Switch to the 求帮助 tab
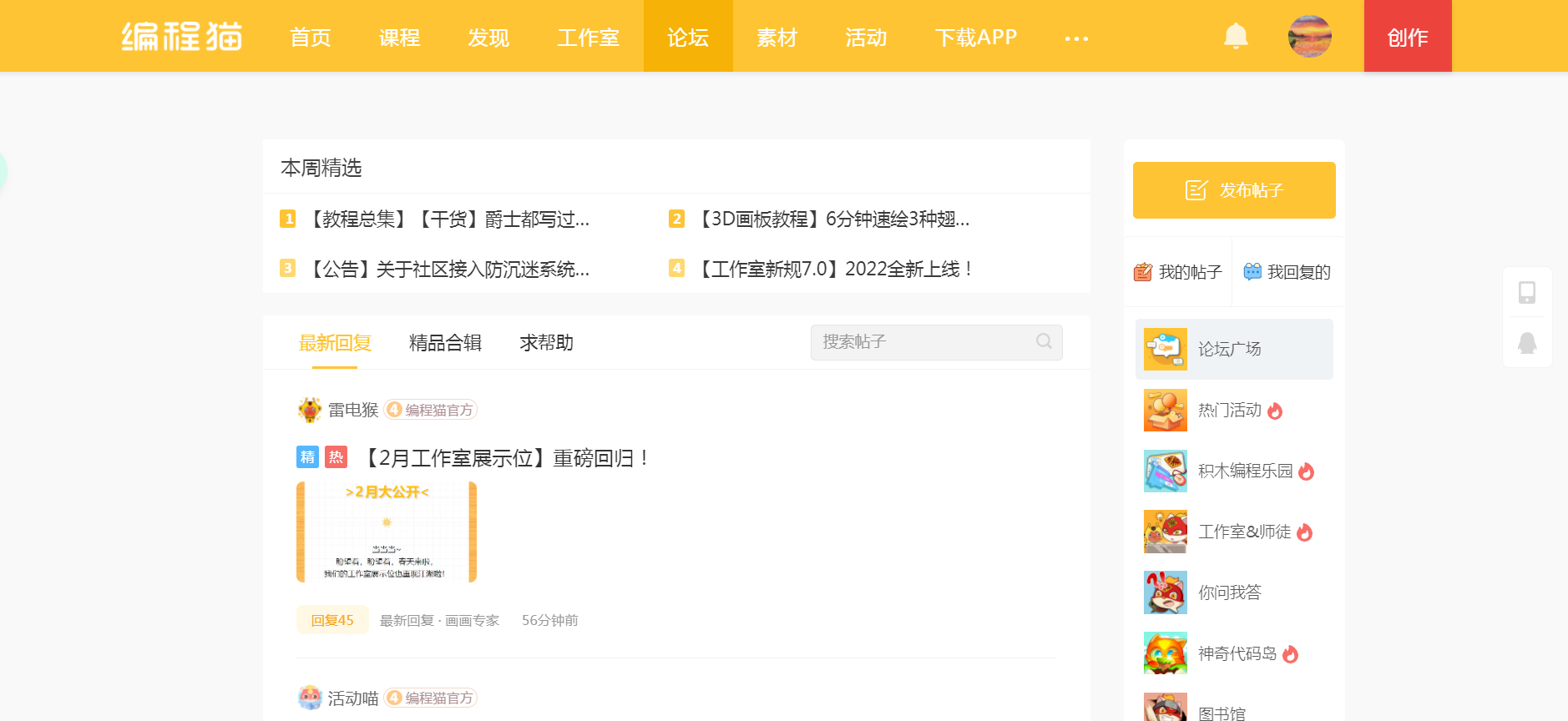The image size is (1568, 721). (x=546, y=343)
